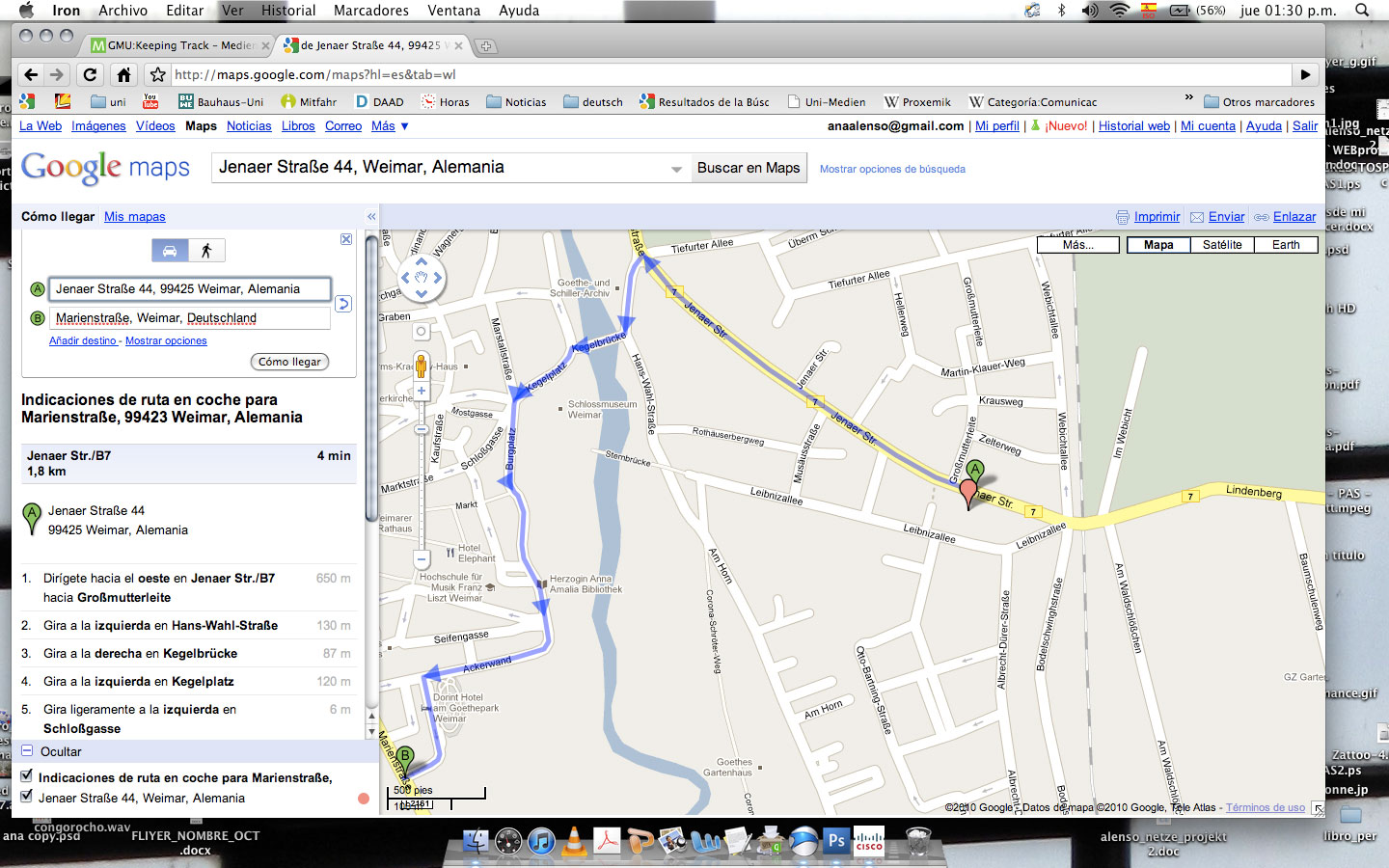Image resolution: width=1389 pixels, height=868 pixels.
Task: Select walking directions pedestrian icon
Action: pyautogui.click(x=206, y=251)
